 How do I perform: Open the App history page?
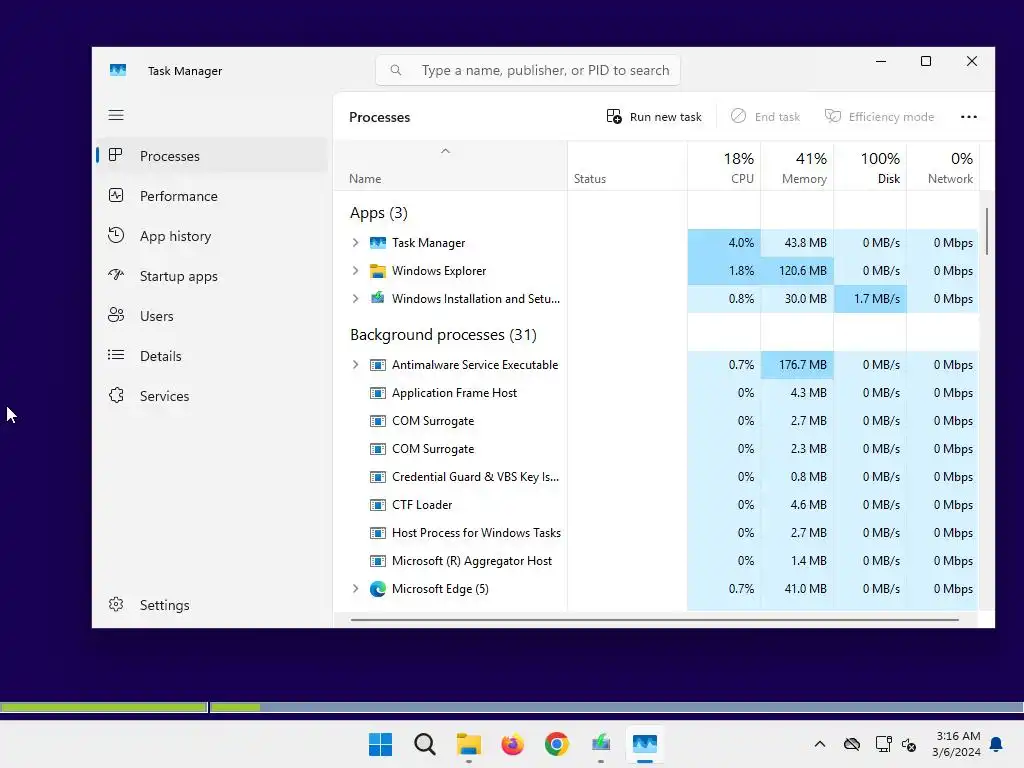point(212,236)
